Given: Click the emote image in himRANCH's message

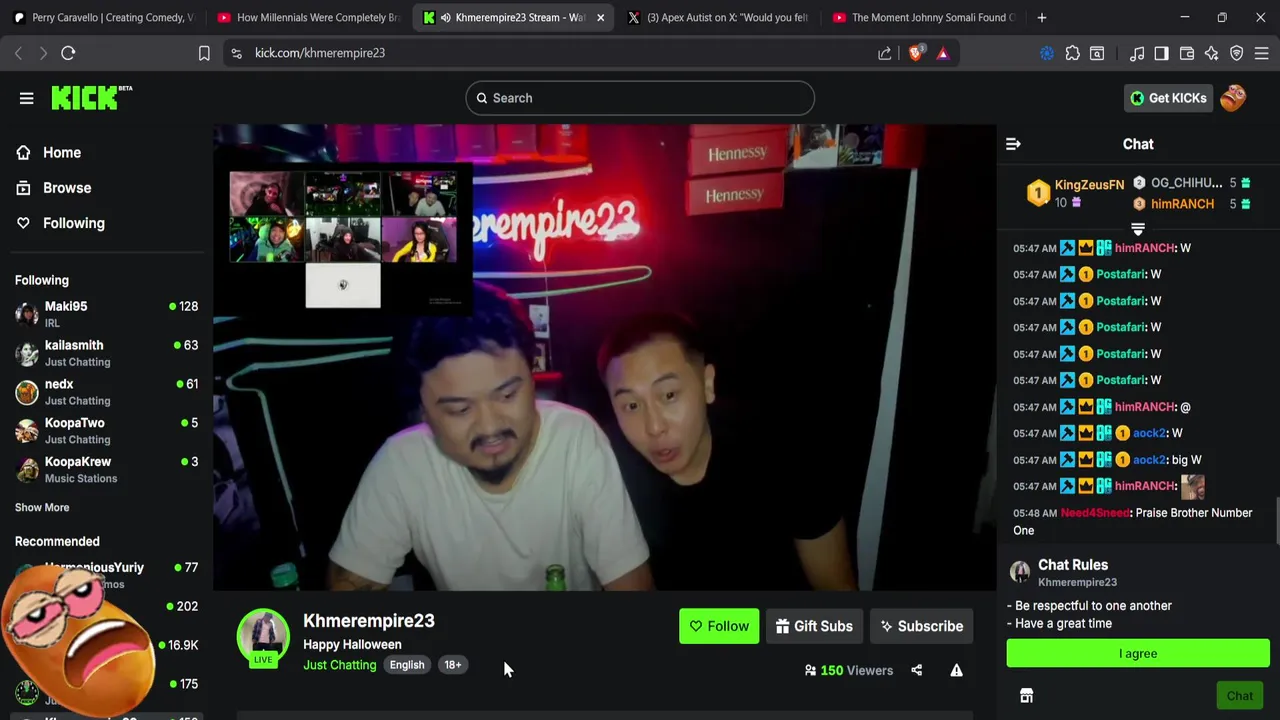Looking at the screenshot, I should coord(1192,486).
